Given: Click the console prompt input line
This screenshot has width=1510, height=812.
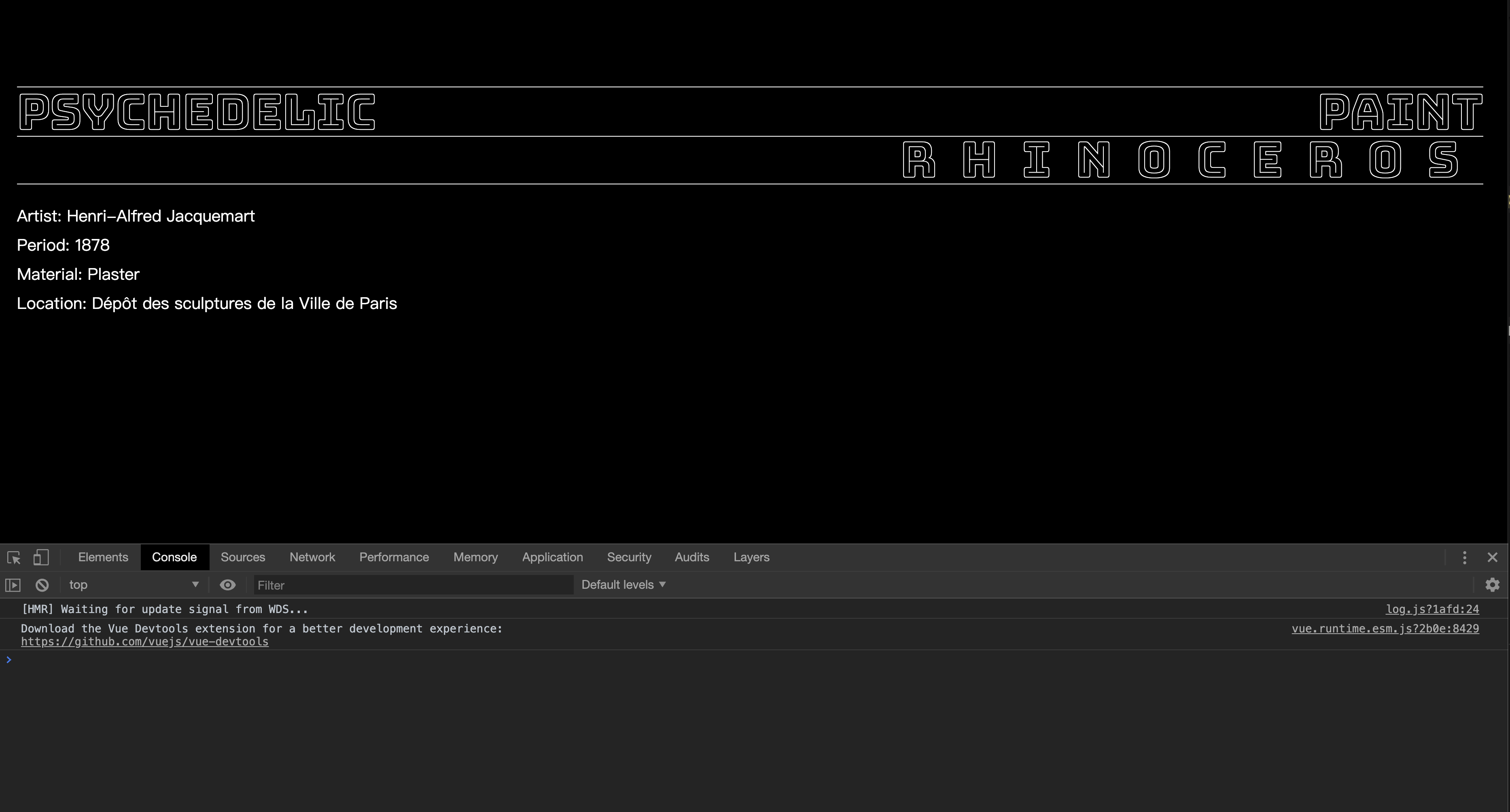Looking at the screenshot, I should click(704, 660).
